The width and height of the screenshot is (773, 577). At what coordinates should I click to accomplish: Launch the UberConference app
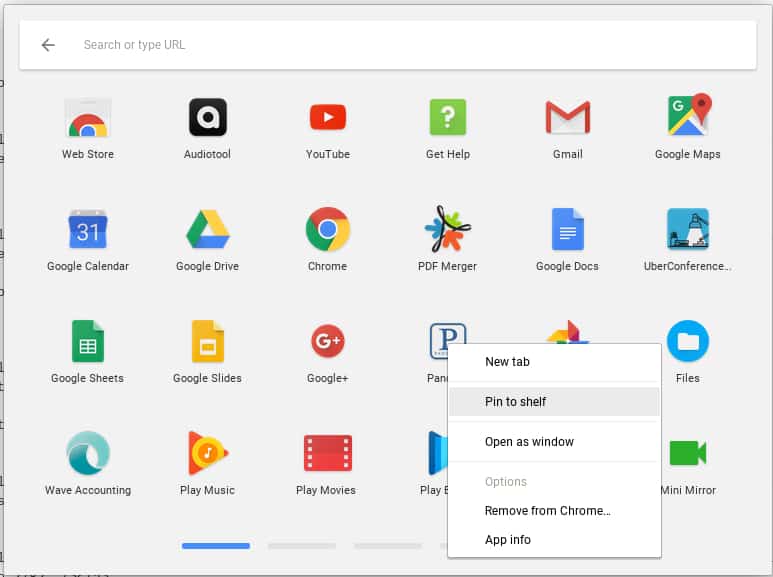[688, 229]
